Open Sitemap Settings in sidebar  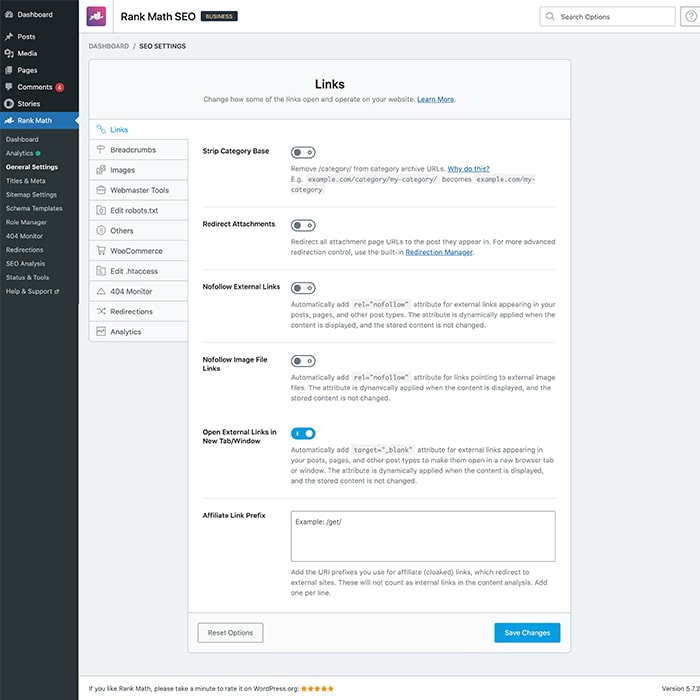(x=31, y=195)
